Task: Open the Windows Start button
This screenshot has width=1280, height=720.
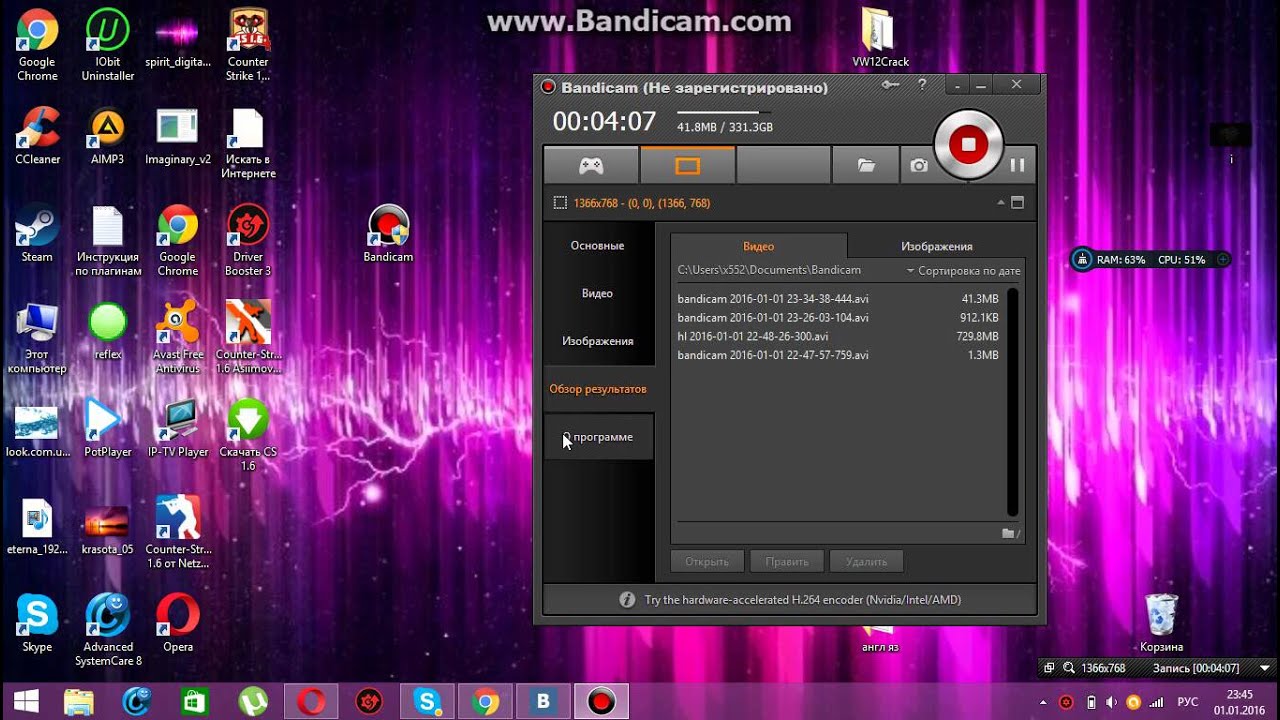Action: (26, 701)
